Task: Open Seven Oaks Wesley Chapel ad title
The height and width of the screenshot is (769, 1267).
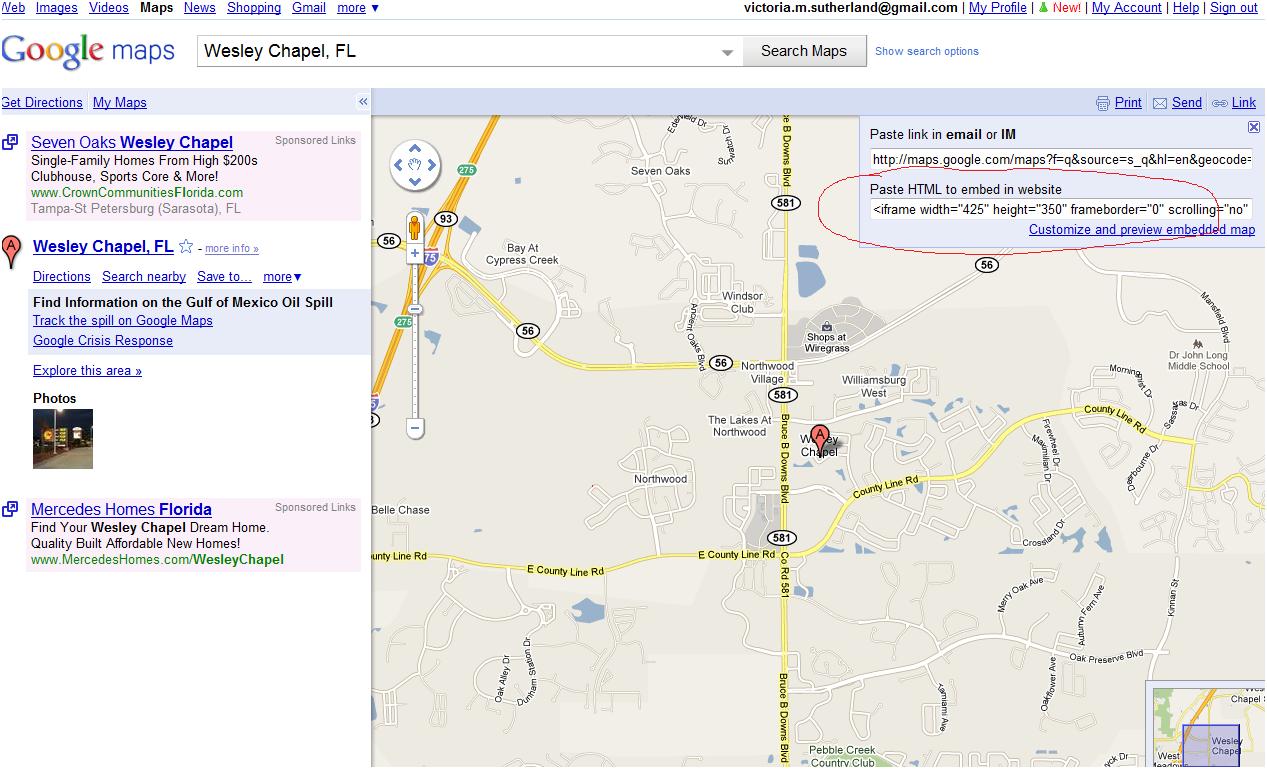Action: [132, 143]
